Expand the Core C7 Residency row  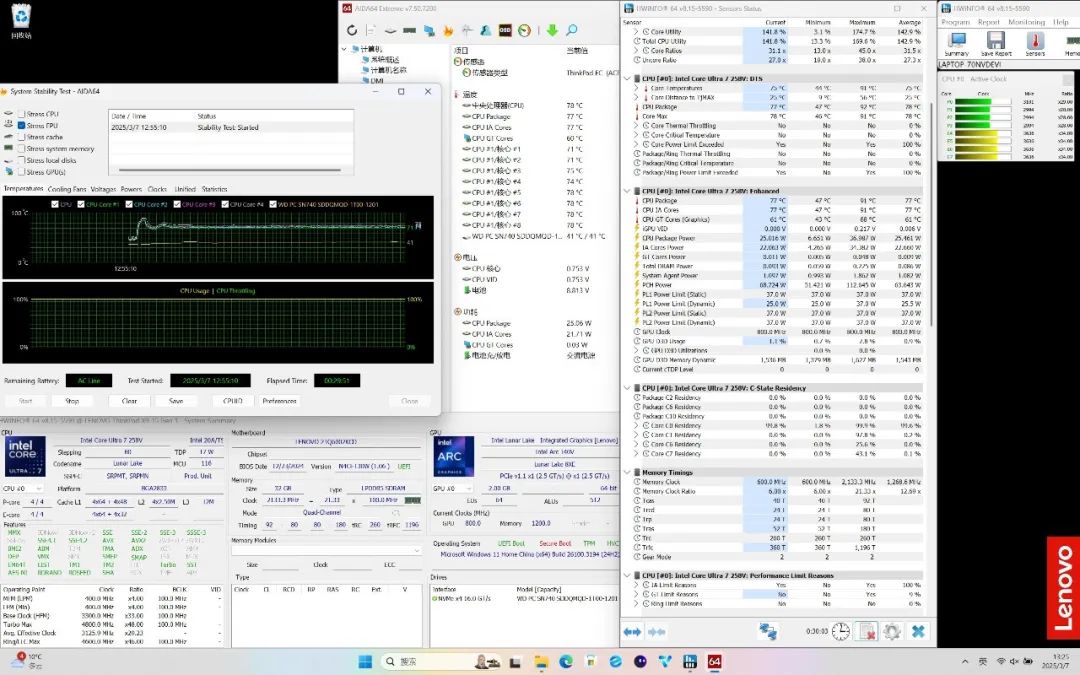636,454
